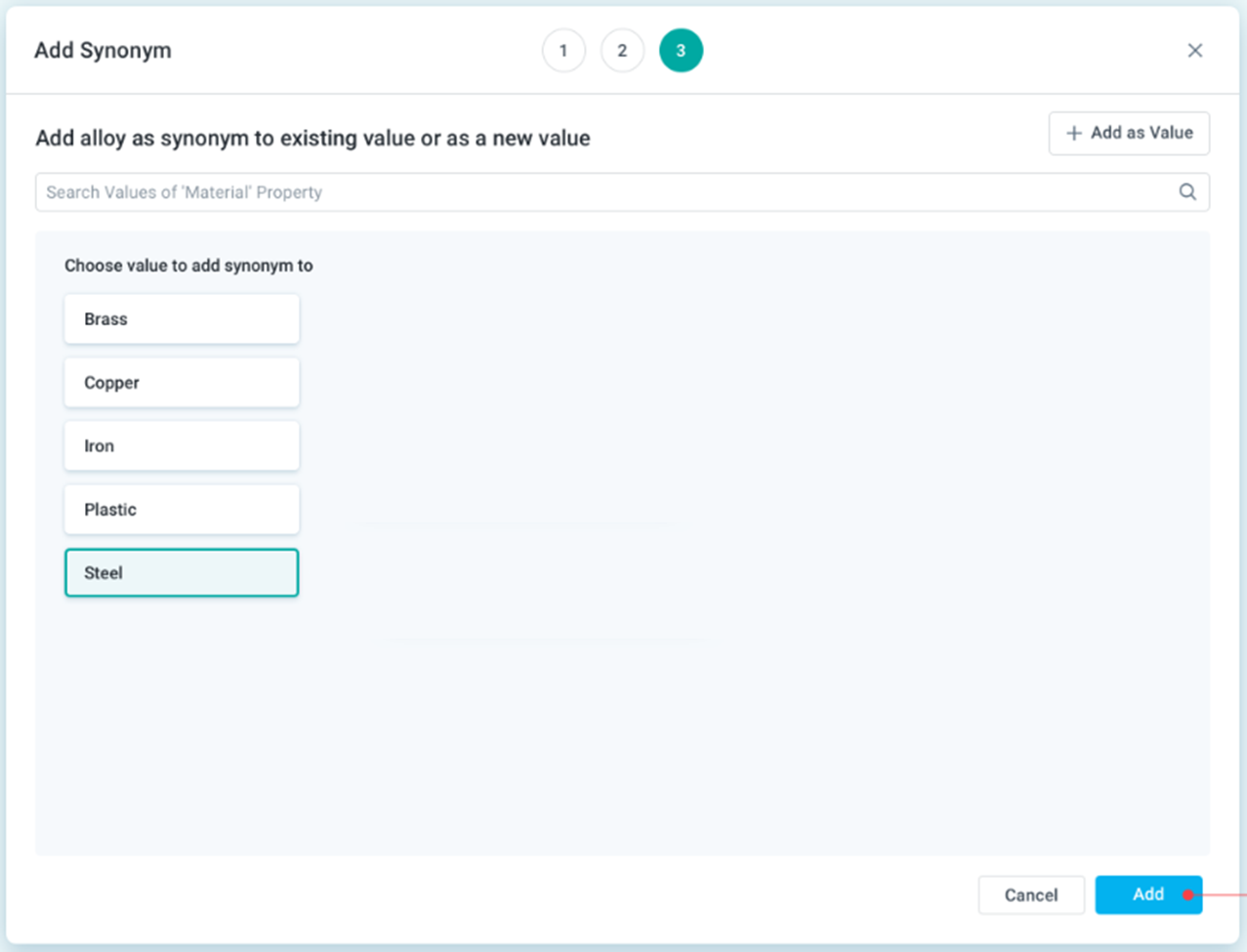Toggle the highlighted Steel value

(x=182, y=573)
